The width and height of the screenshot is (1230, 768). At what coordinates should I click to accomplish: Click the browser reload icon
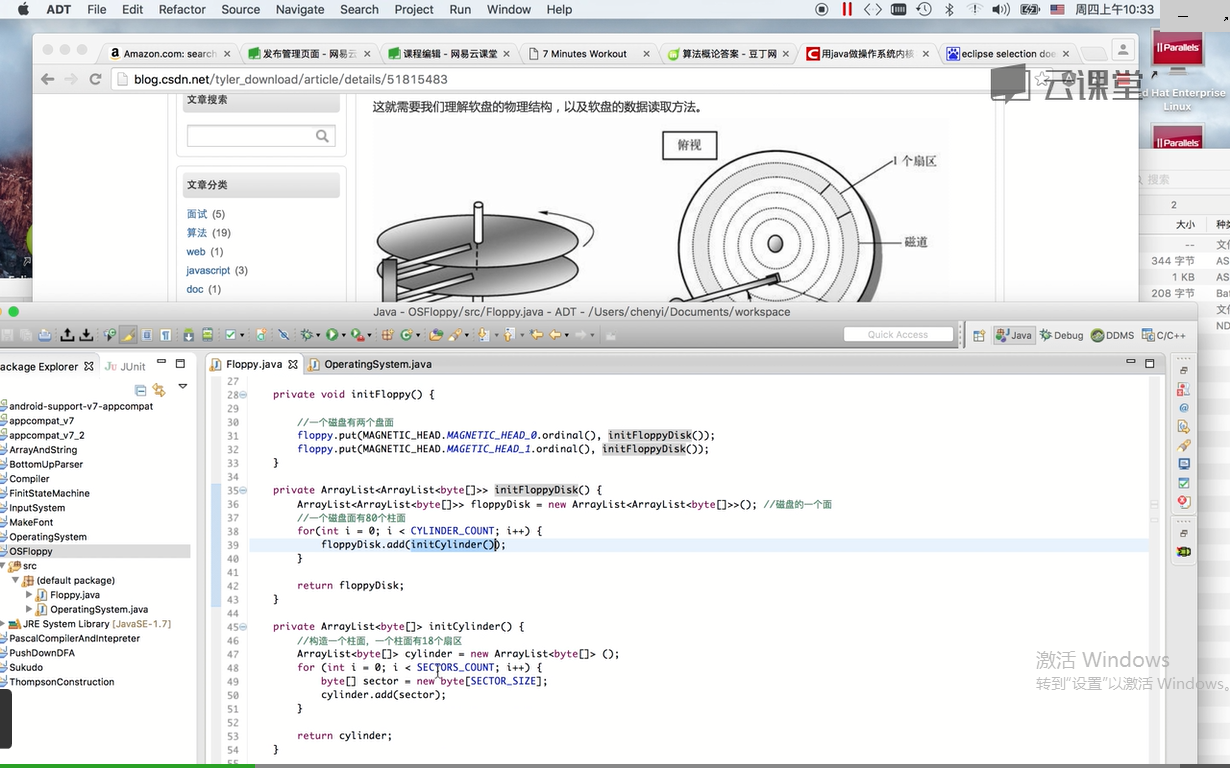(96, 79)
